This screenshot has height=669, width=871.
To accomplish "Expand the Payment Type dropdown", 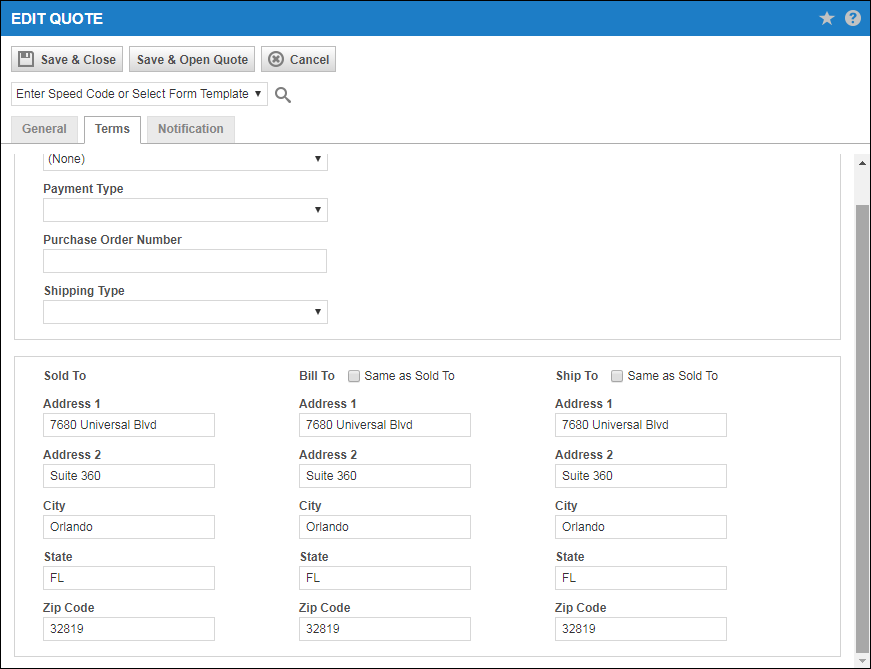I will tap(185, 210).
